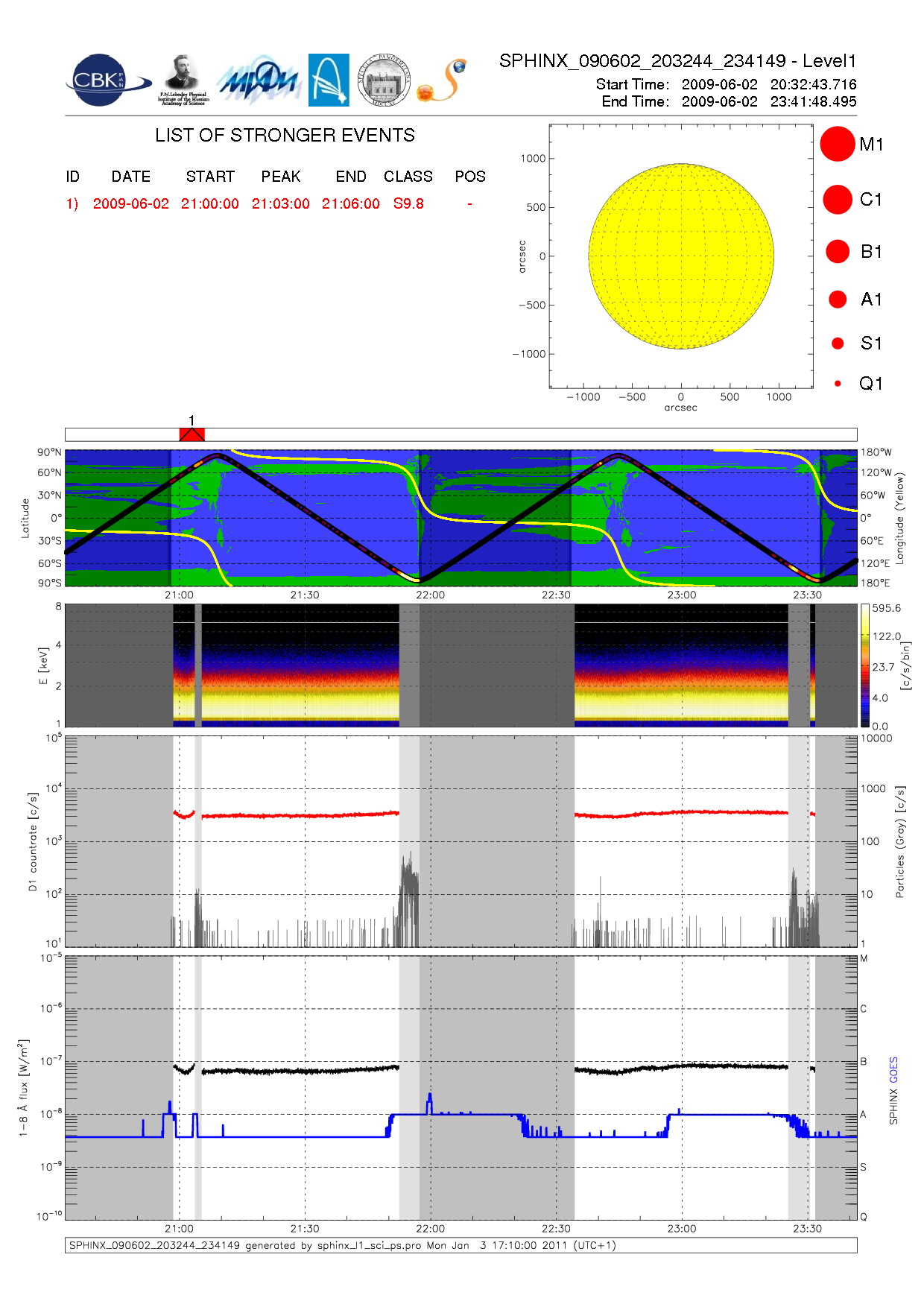The width and height of the screenshot is (924, 1307).
Task: Click the A1 red legend circle
Action: pos(838,299)
